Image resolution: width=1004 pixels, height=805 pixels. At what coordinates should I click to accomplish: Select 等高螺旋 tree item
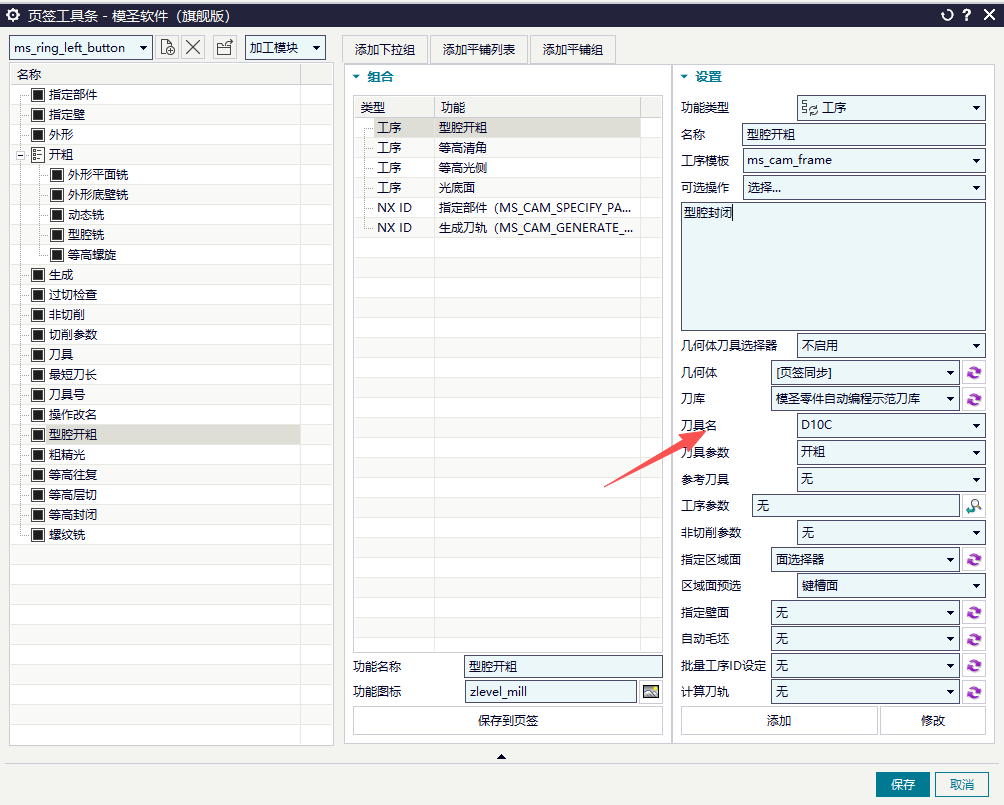pos(92,255)
